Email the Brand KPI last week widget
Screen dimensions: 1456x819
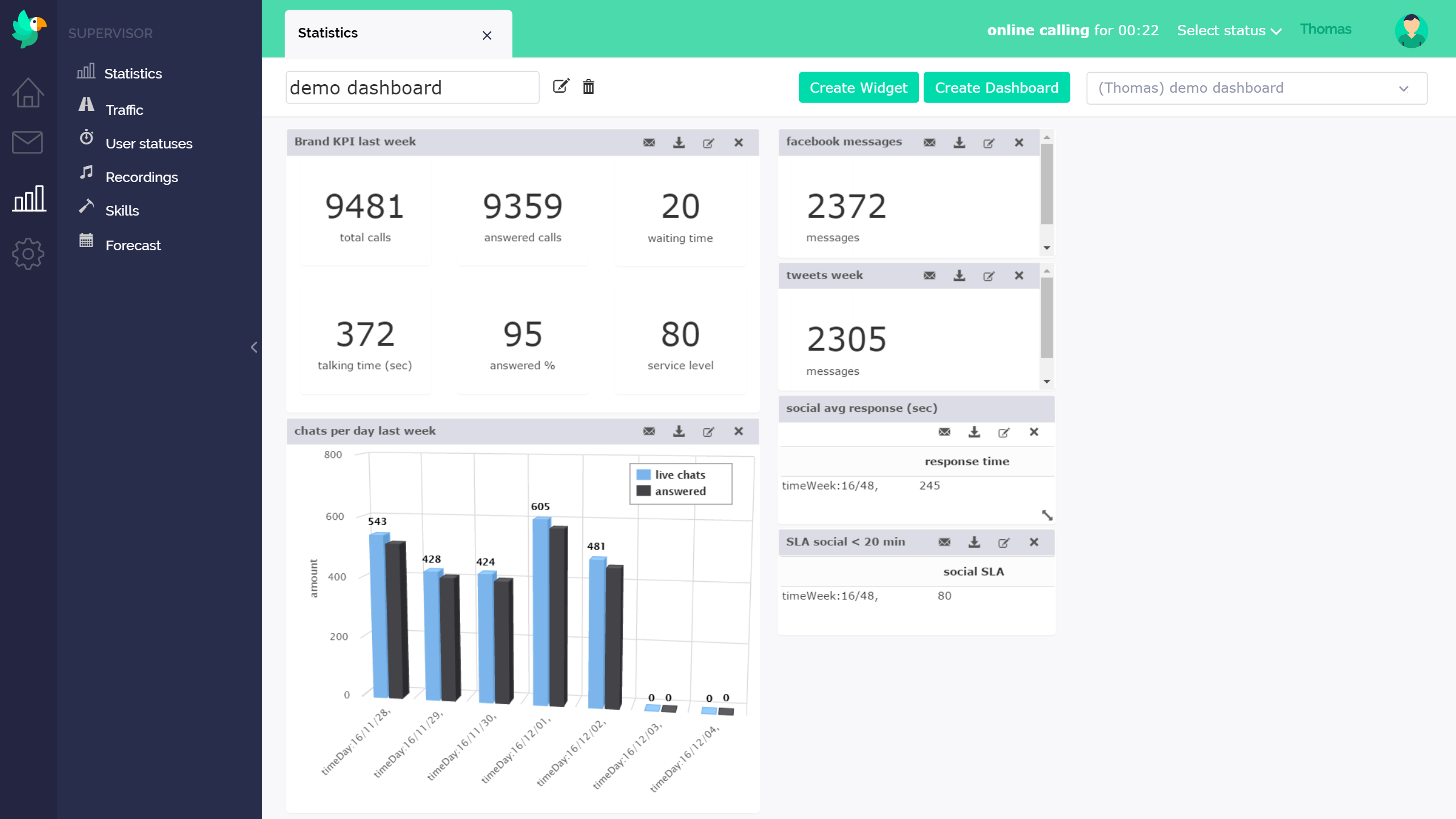click(649, 142)
